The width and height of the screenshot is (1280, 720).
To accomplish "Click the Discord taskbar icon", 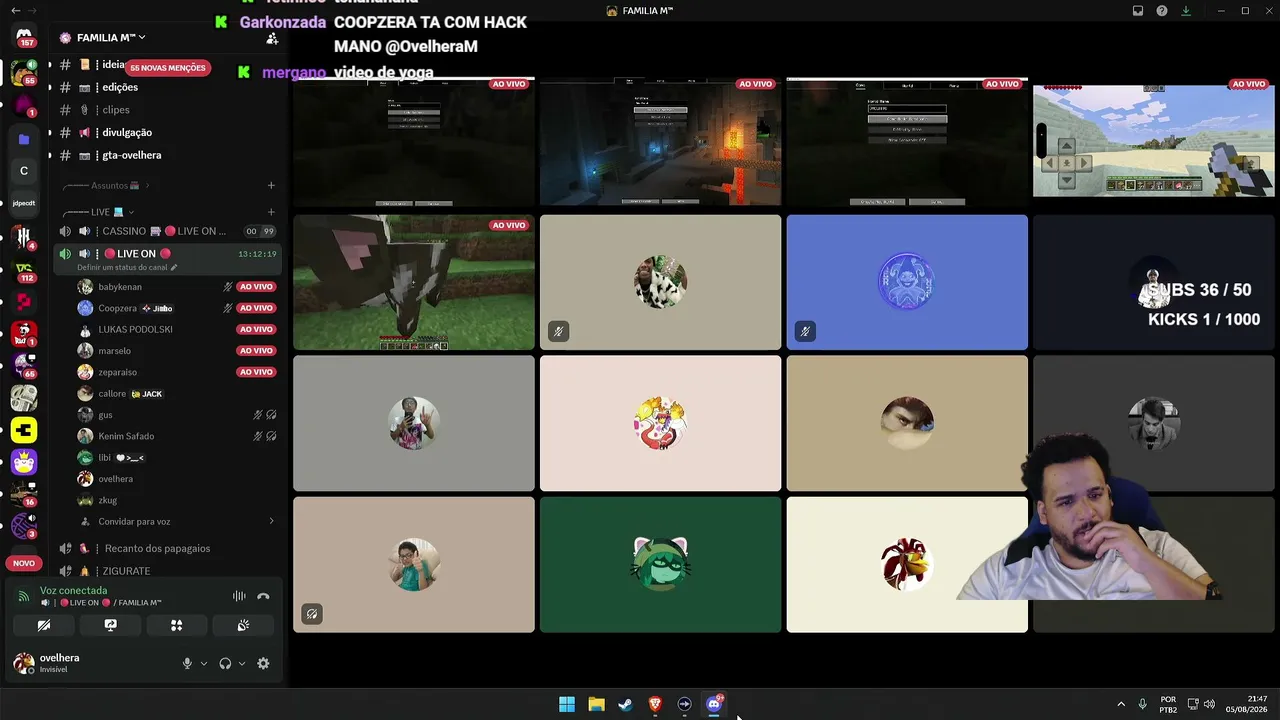I will [x=714, y=704].
